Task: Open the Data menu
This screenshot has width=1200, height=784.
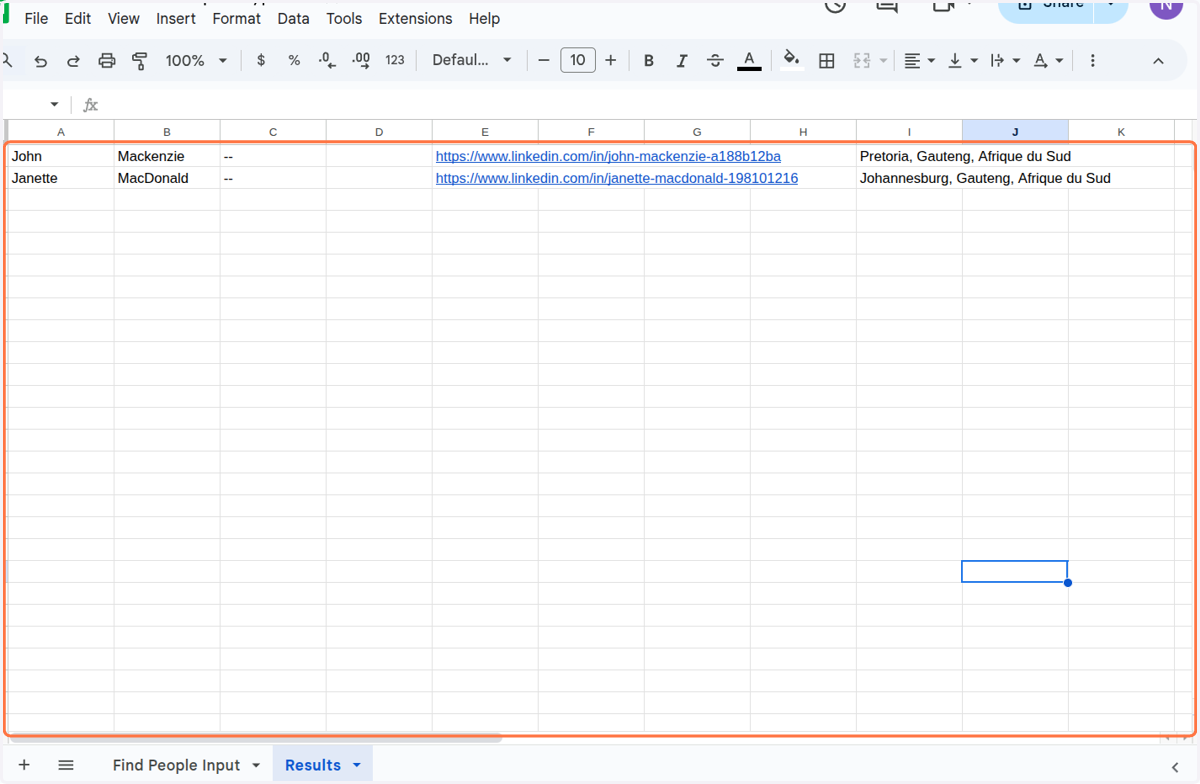Action: pos(293,18)
